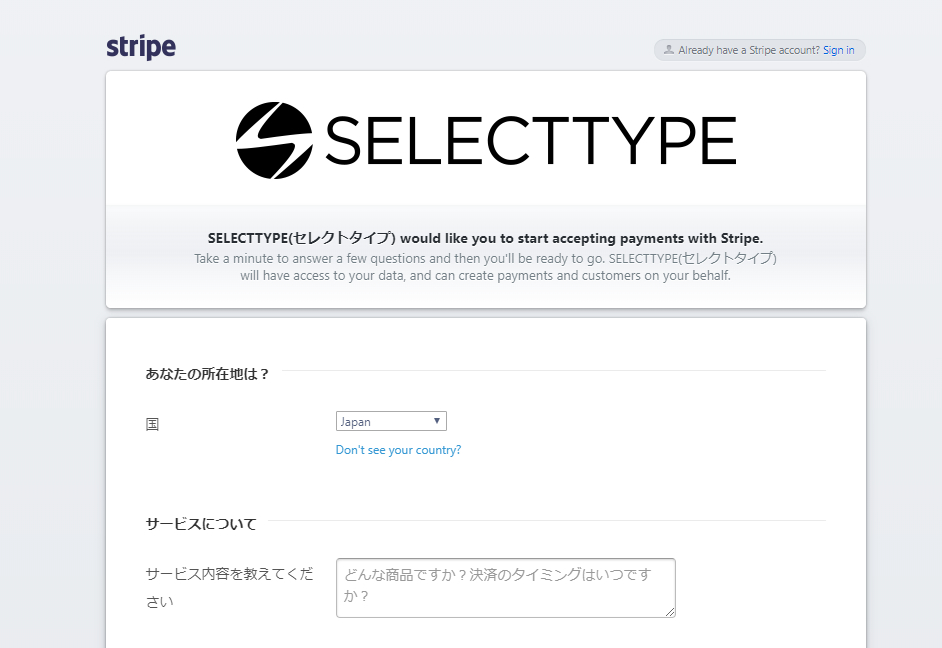Click the あなたの所在地は？ section heading
Image resolution: width=942 pixels, height=648 pixels.
coord(207,374)
